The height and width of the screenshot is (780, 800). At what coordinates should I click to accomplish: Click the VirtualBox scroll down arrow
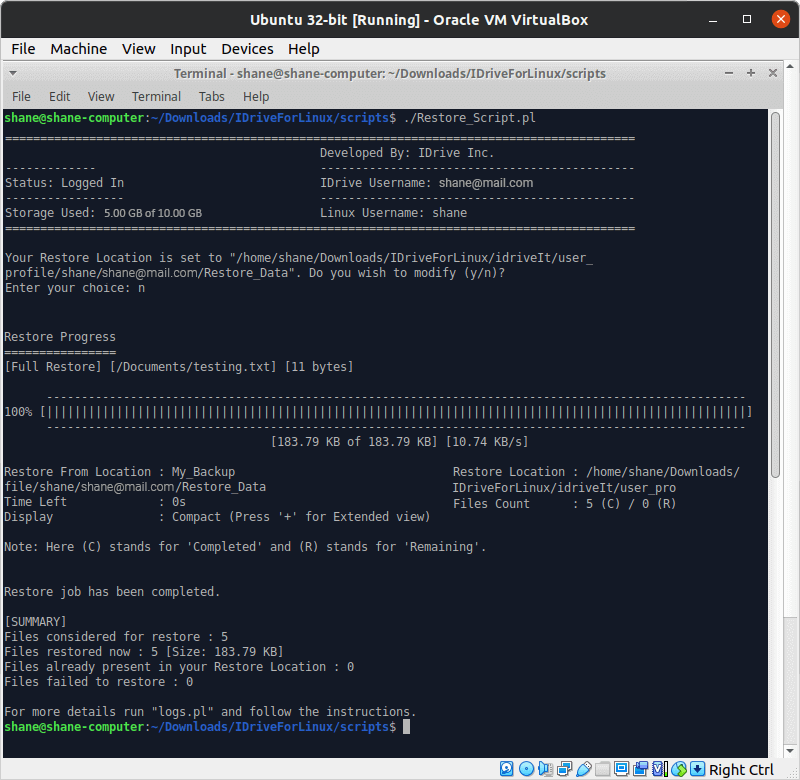(790, 750)
